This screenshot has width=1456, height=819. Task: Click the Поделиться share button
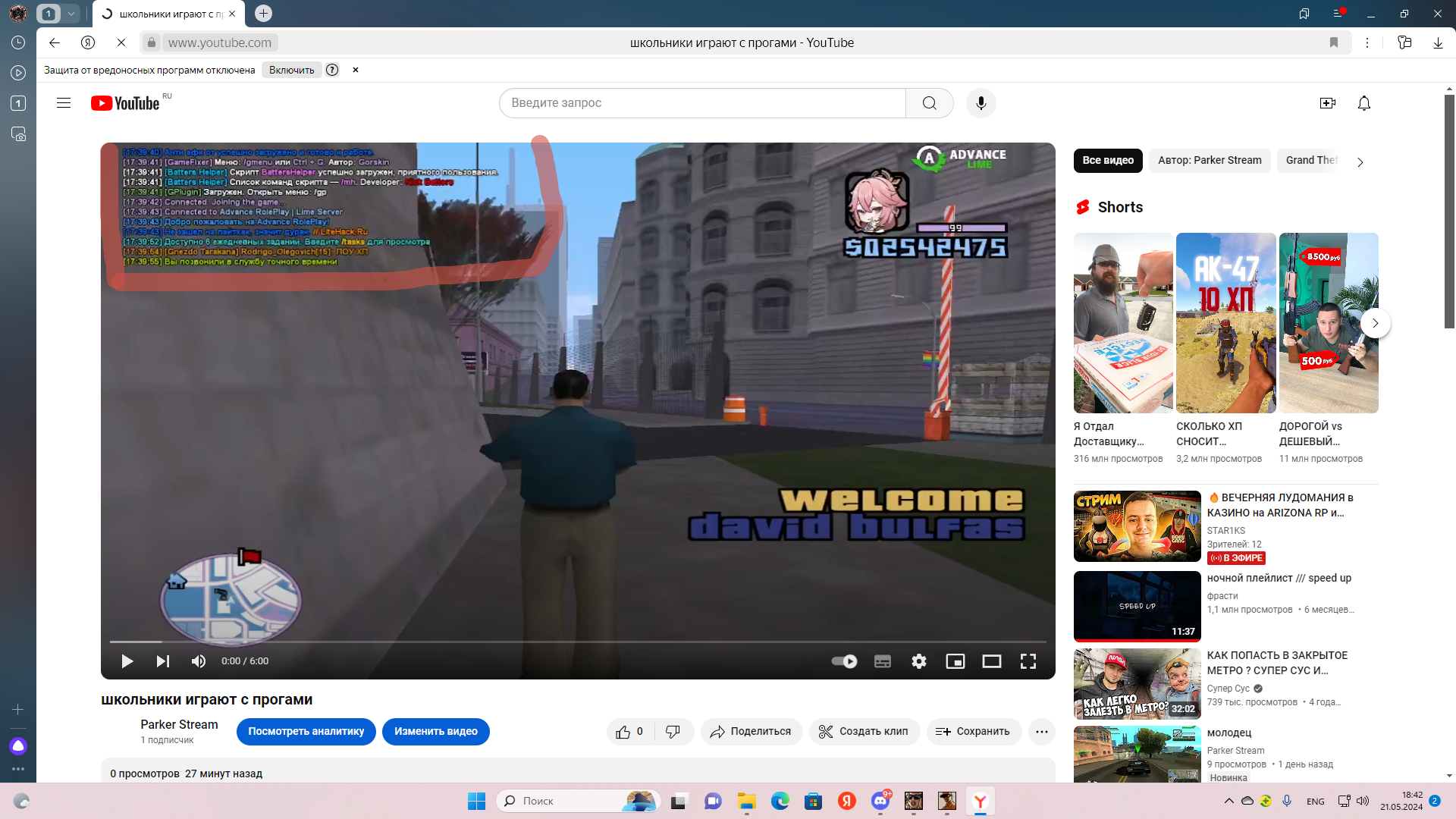tap(752, 732)
